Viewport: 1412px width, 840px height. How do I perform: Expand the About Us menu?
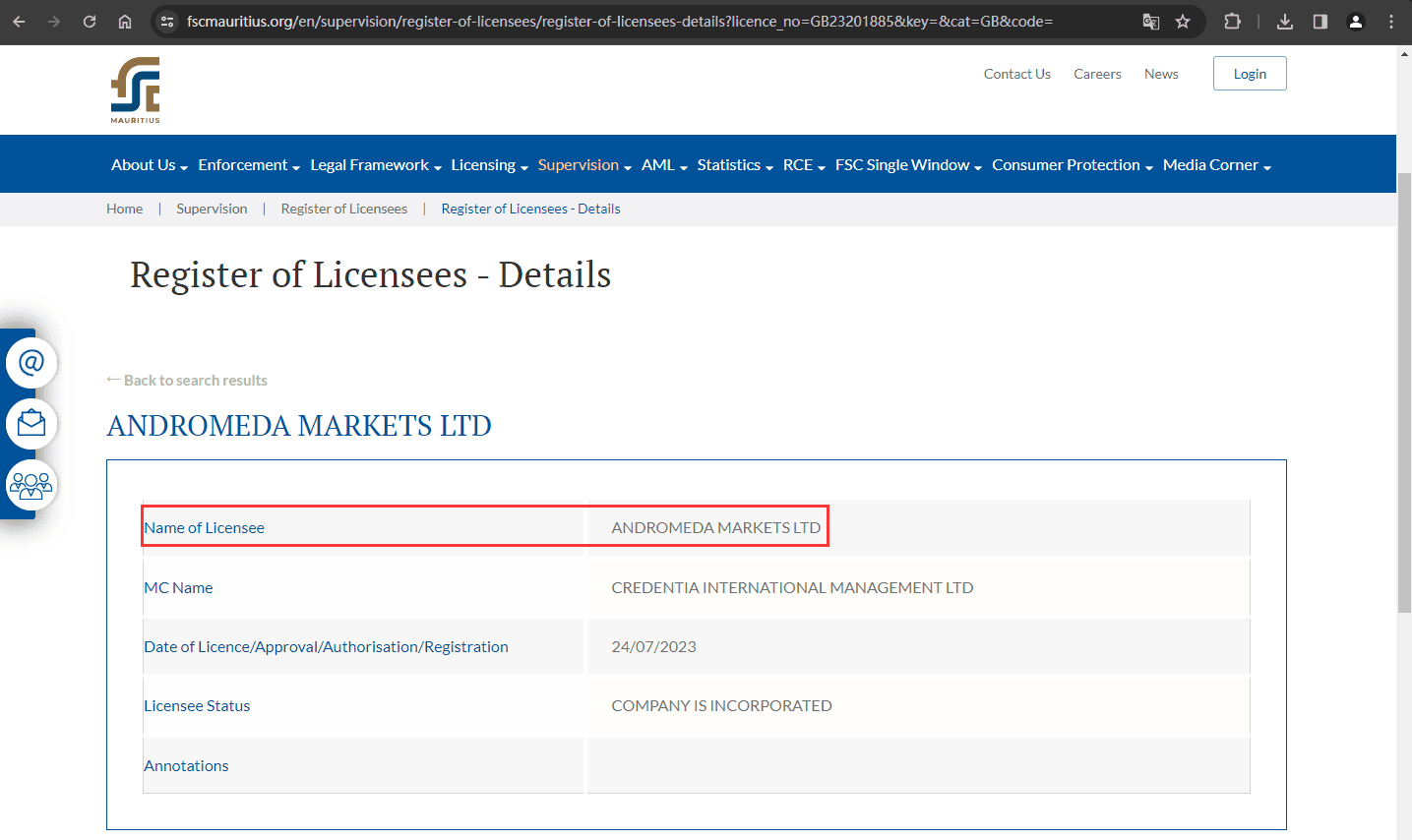coord(149,165)
